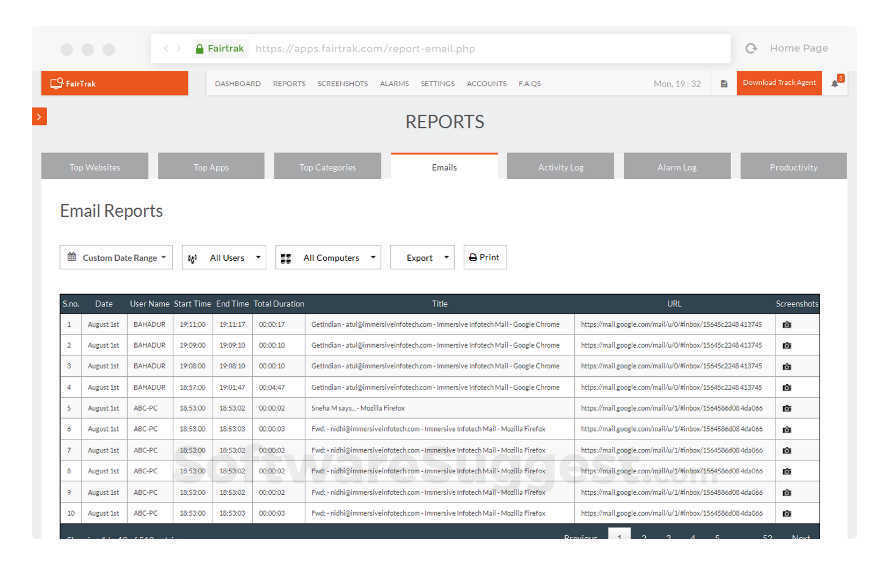The width and height of the screenshot is (890, 563).
Task: Select the Emails tab
Action: [444, 166]
